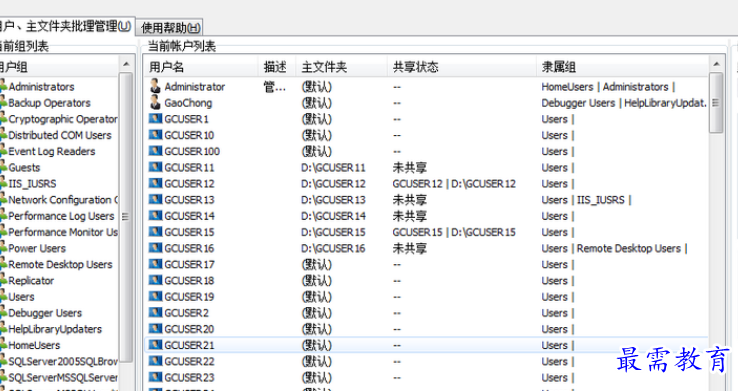Select the Cryptographic Operators group
The height and width of the screenshot is (391, 738).
tap(63, 119)
